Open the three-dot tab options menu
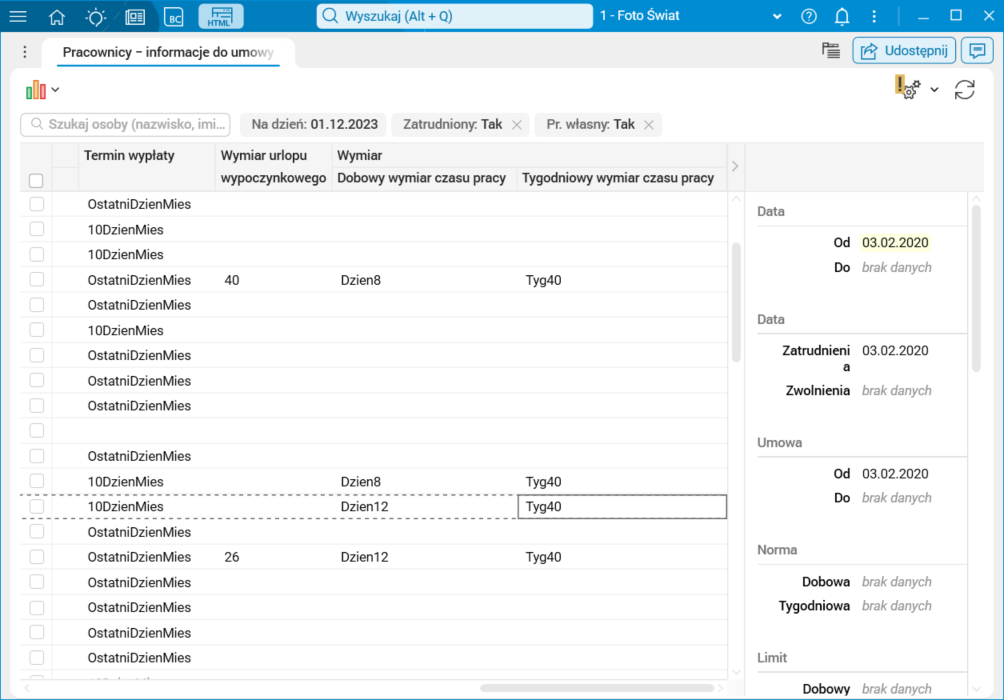Image resolution: width=1004 pixels, height=700 pixels. point(25,52)
